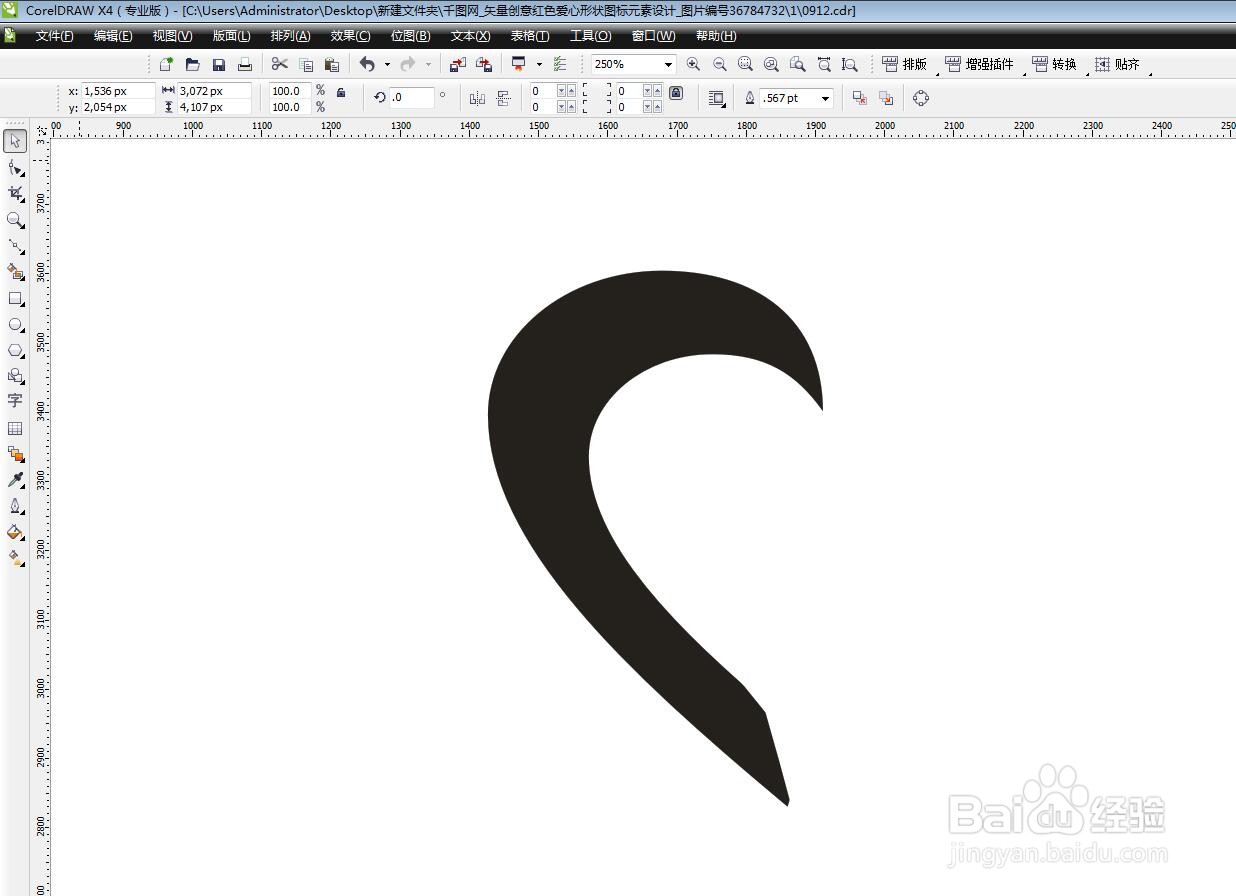This screenshot has height=896, width=1236.
Task: Select the Text tool (字)
Action: coord(15,401)
